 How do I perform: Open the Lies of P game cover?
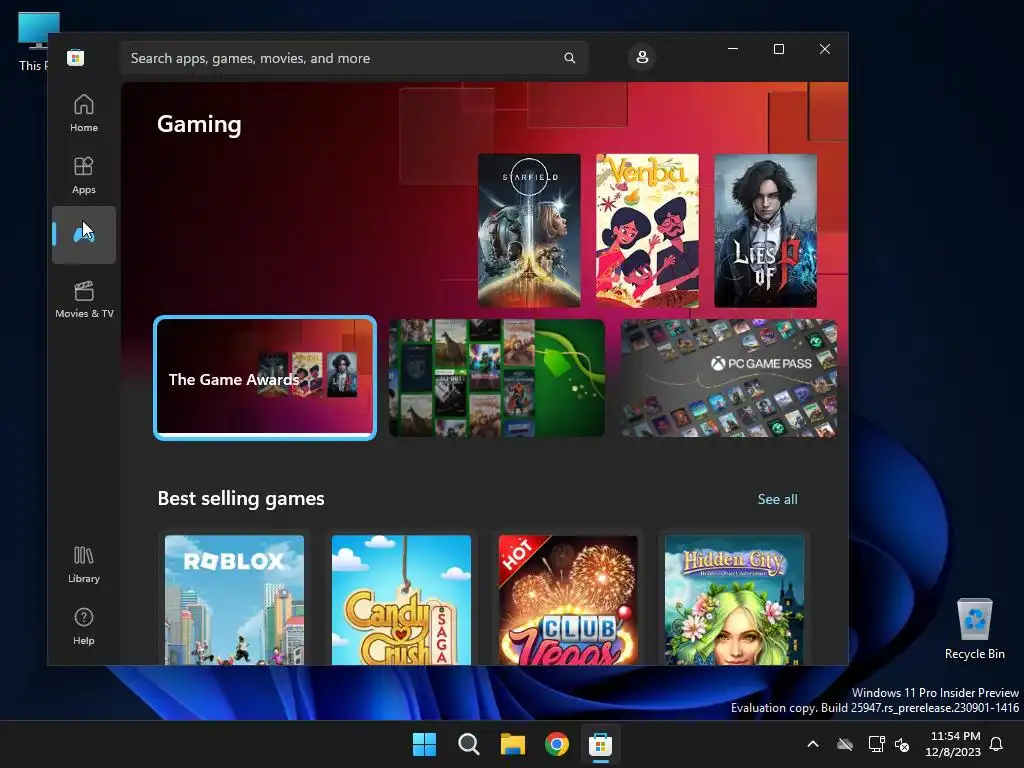point(765,231)
